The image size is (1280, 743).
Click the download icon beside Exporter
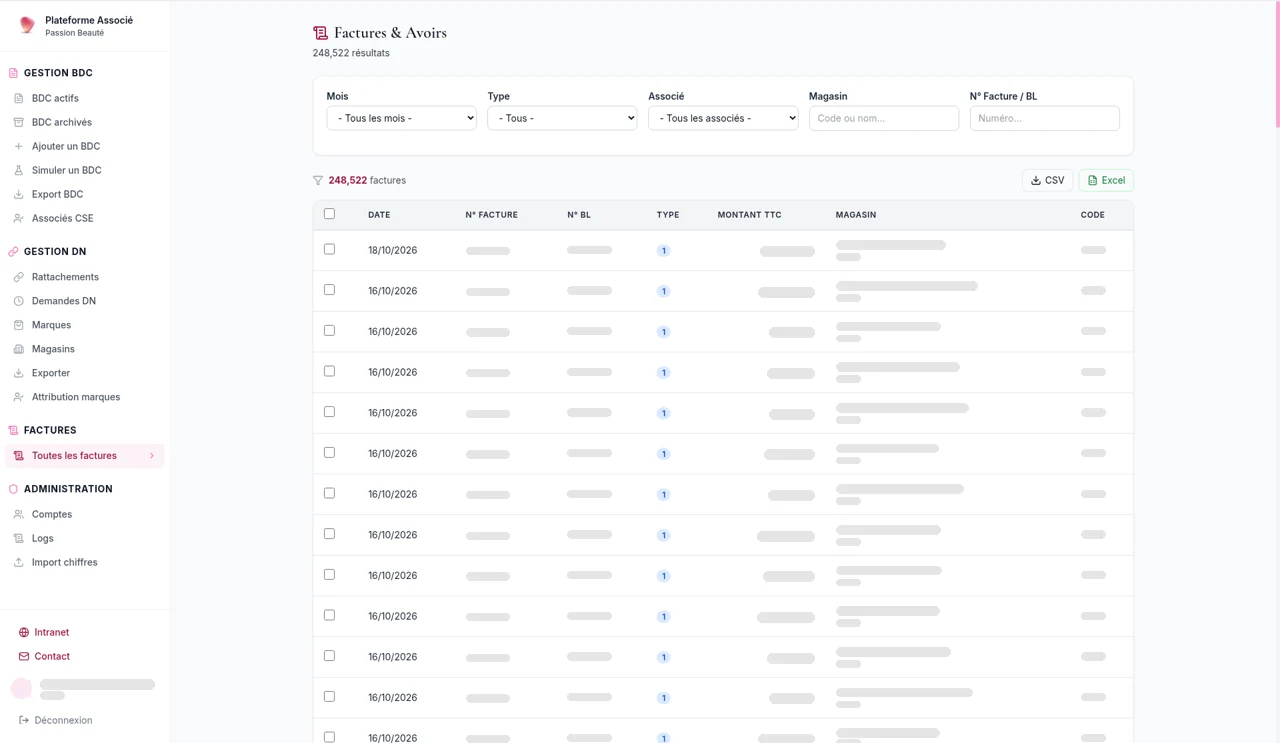click(x=18, y=373)
